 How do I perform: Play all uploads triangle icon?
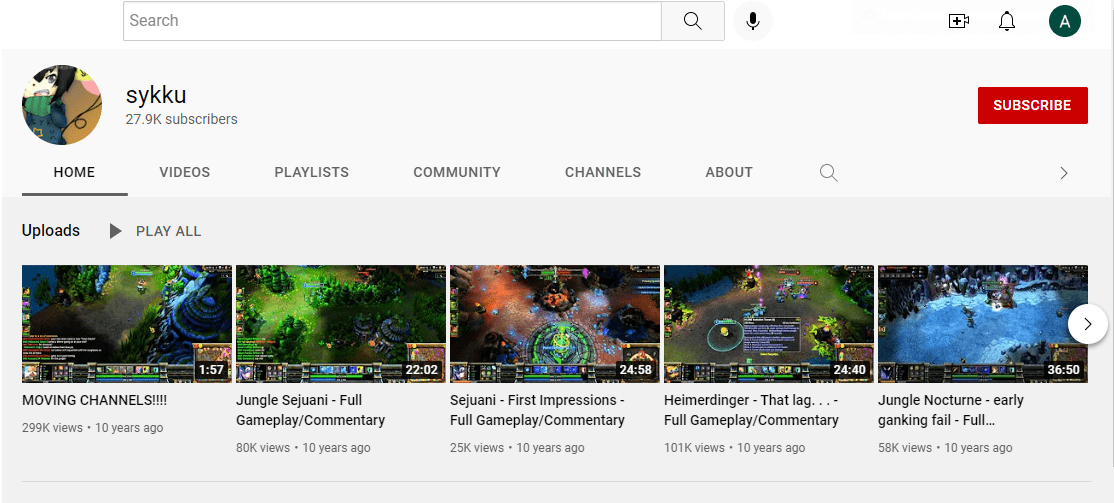point(115,231)
